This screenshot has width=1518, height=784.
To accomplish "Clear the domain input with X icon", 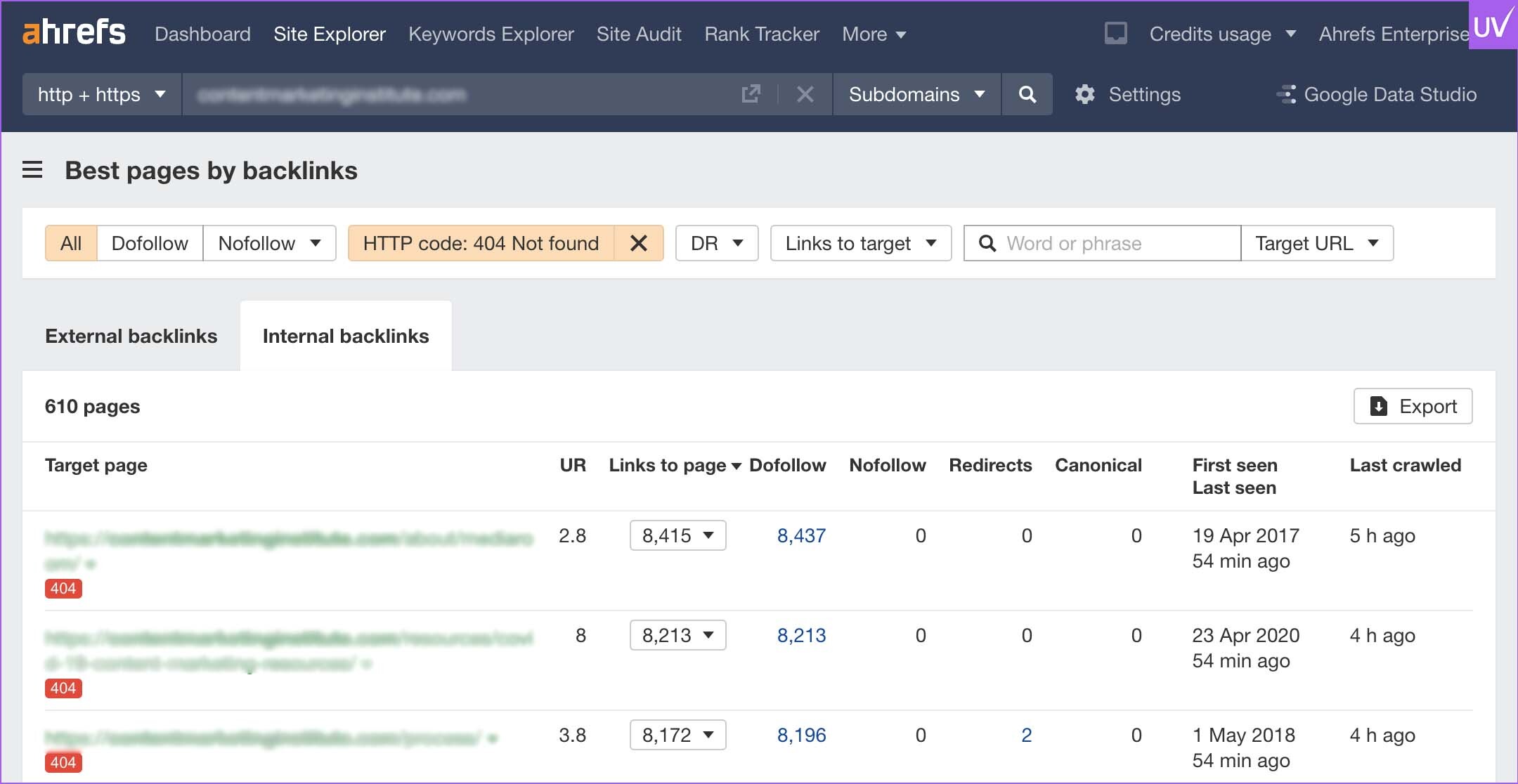I will (x=805, y=94).
